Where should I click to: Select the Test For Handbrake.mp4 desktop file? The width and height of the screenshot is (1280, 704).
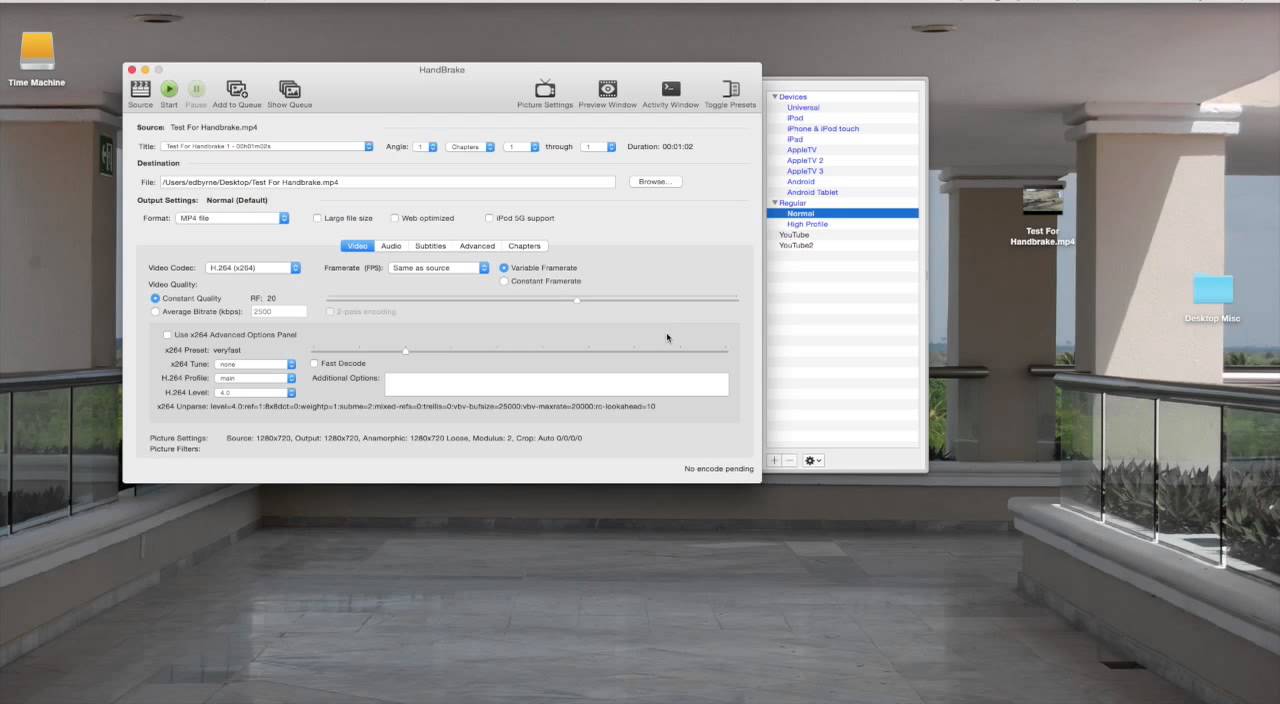pyautogui.click(x=1042, y=201)
